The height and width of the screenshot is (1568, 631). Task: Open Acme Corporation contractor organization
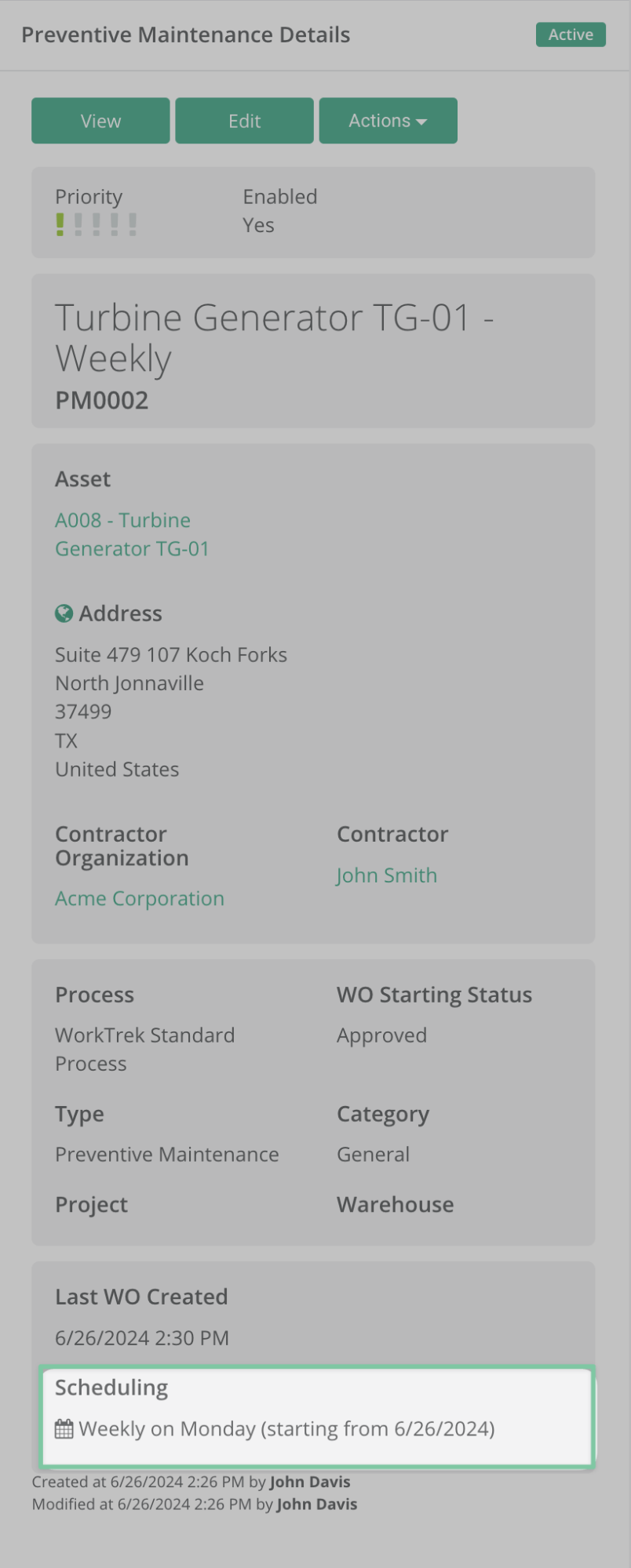(x=139, y=898)
